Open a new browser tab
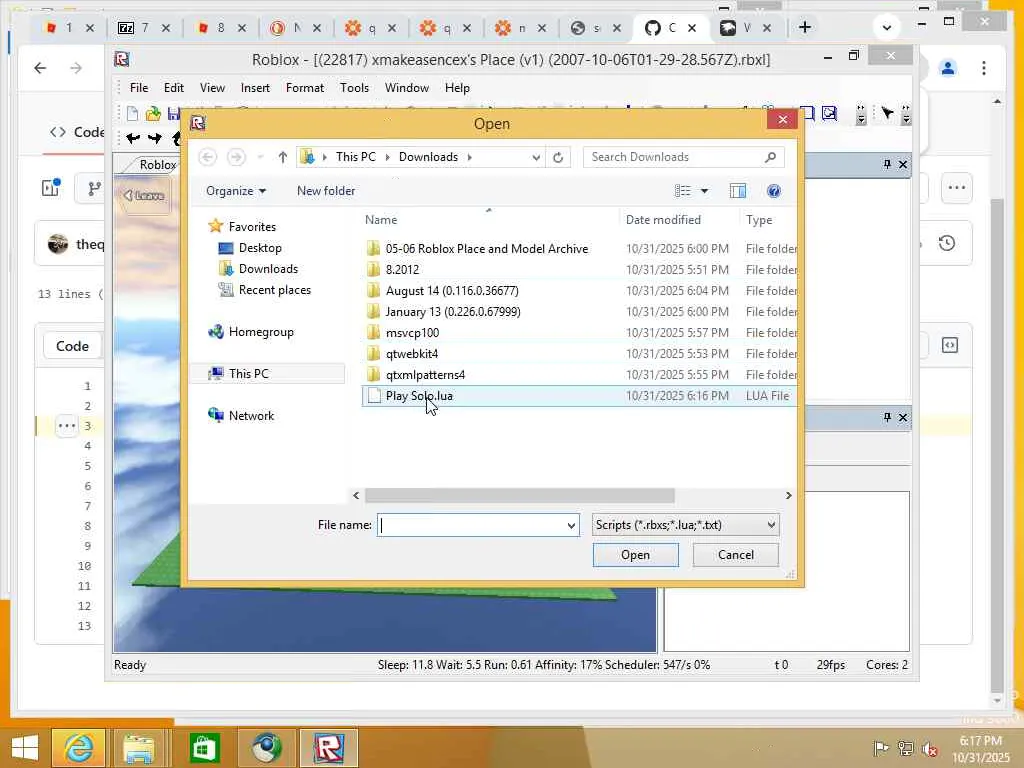The image size is (1024, 768). click(x=805, y=27)
